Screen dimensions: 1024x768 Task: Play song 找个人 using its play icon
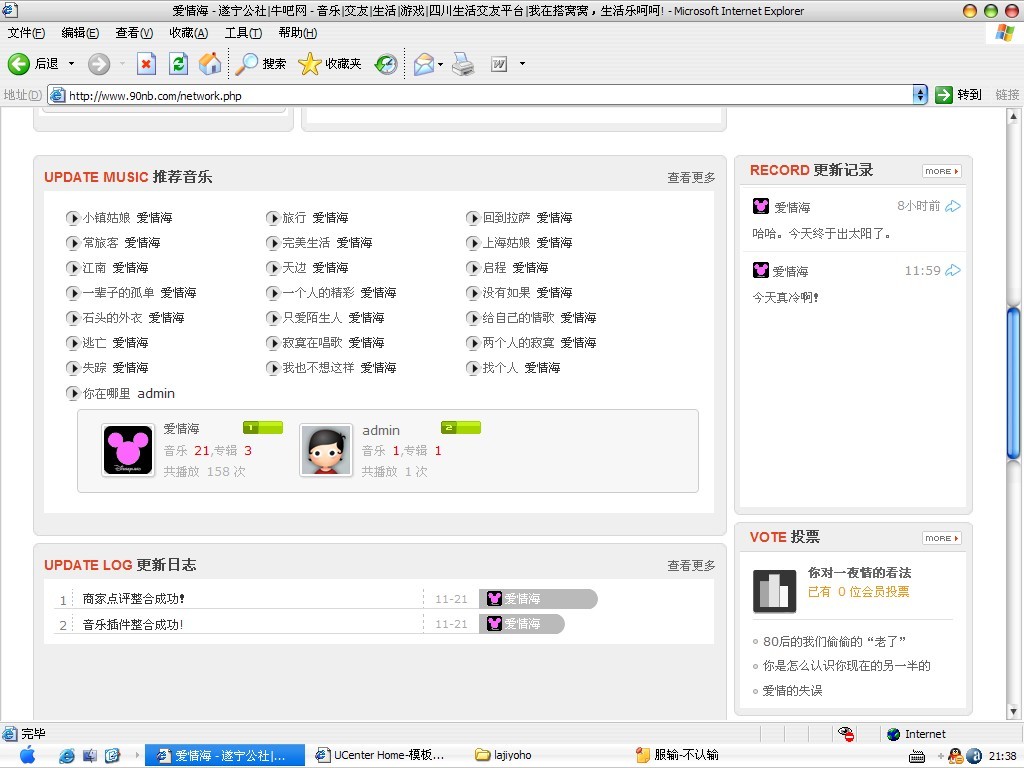point(472,368)
